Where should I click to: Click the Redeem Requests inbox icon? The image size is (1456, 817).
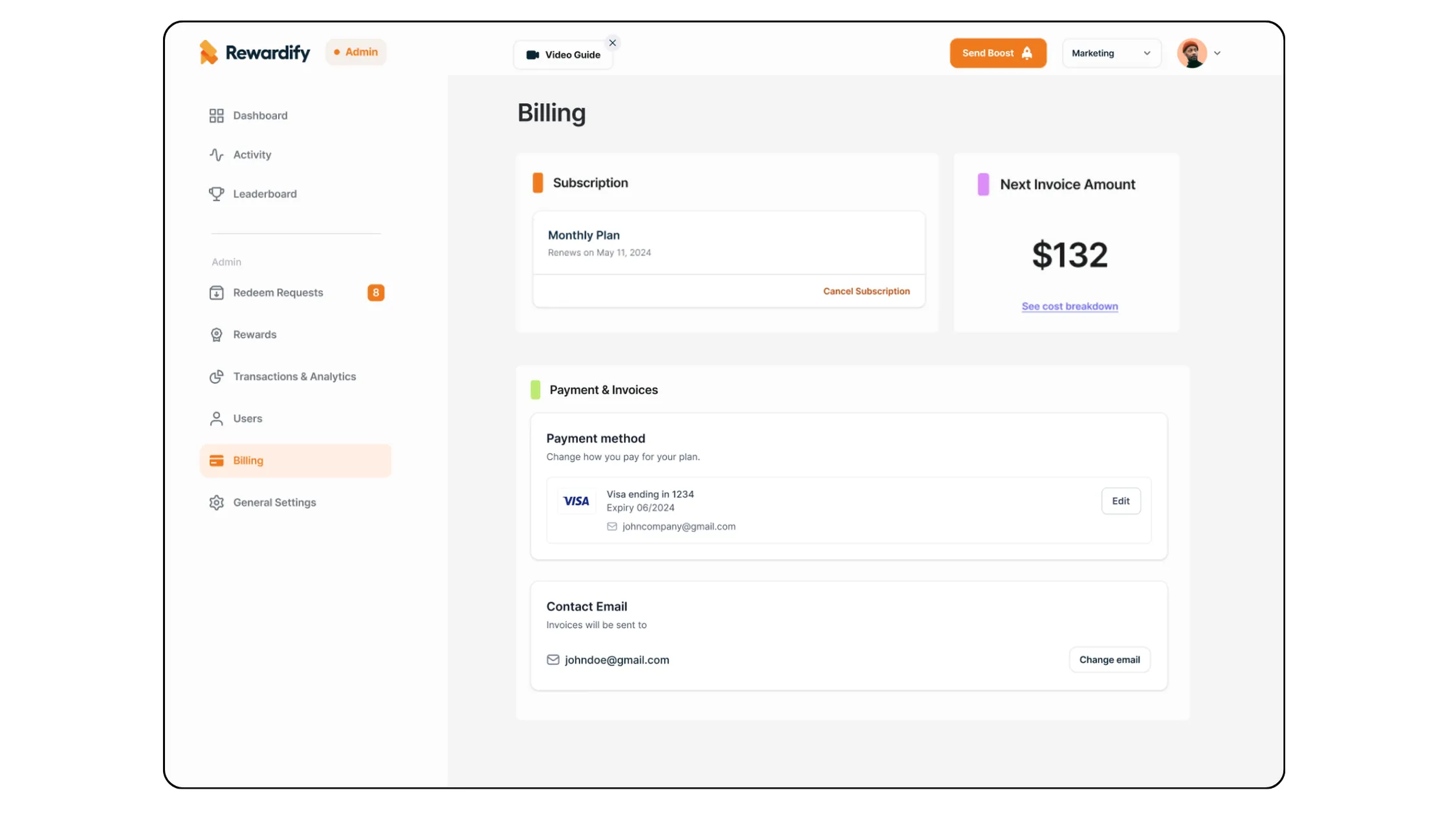click(x=216, y=293)
